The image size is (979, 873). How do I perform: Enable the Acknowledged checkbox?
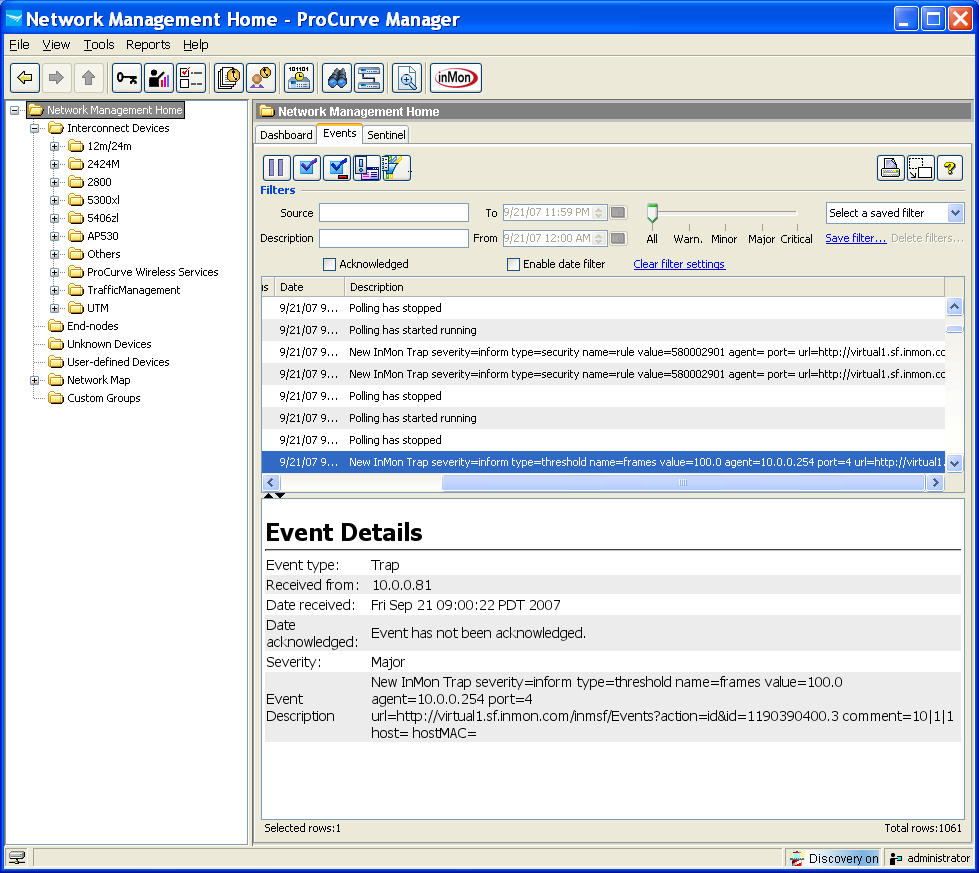329,265
